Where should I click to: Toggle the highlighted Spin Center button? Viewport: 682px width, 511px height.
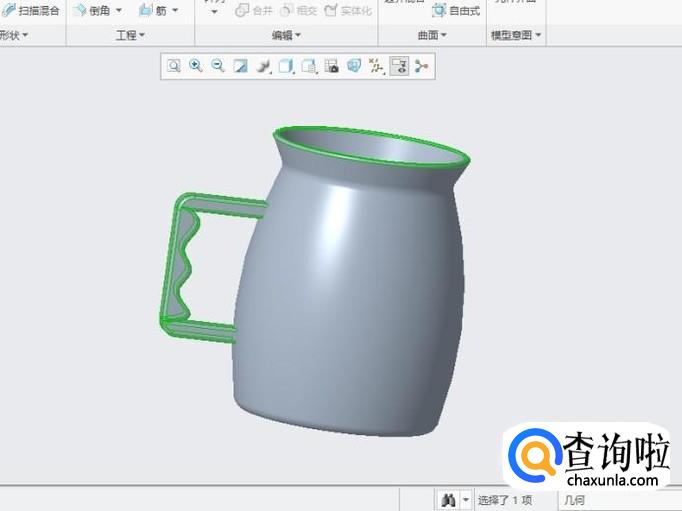click(399, 66)
